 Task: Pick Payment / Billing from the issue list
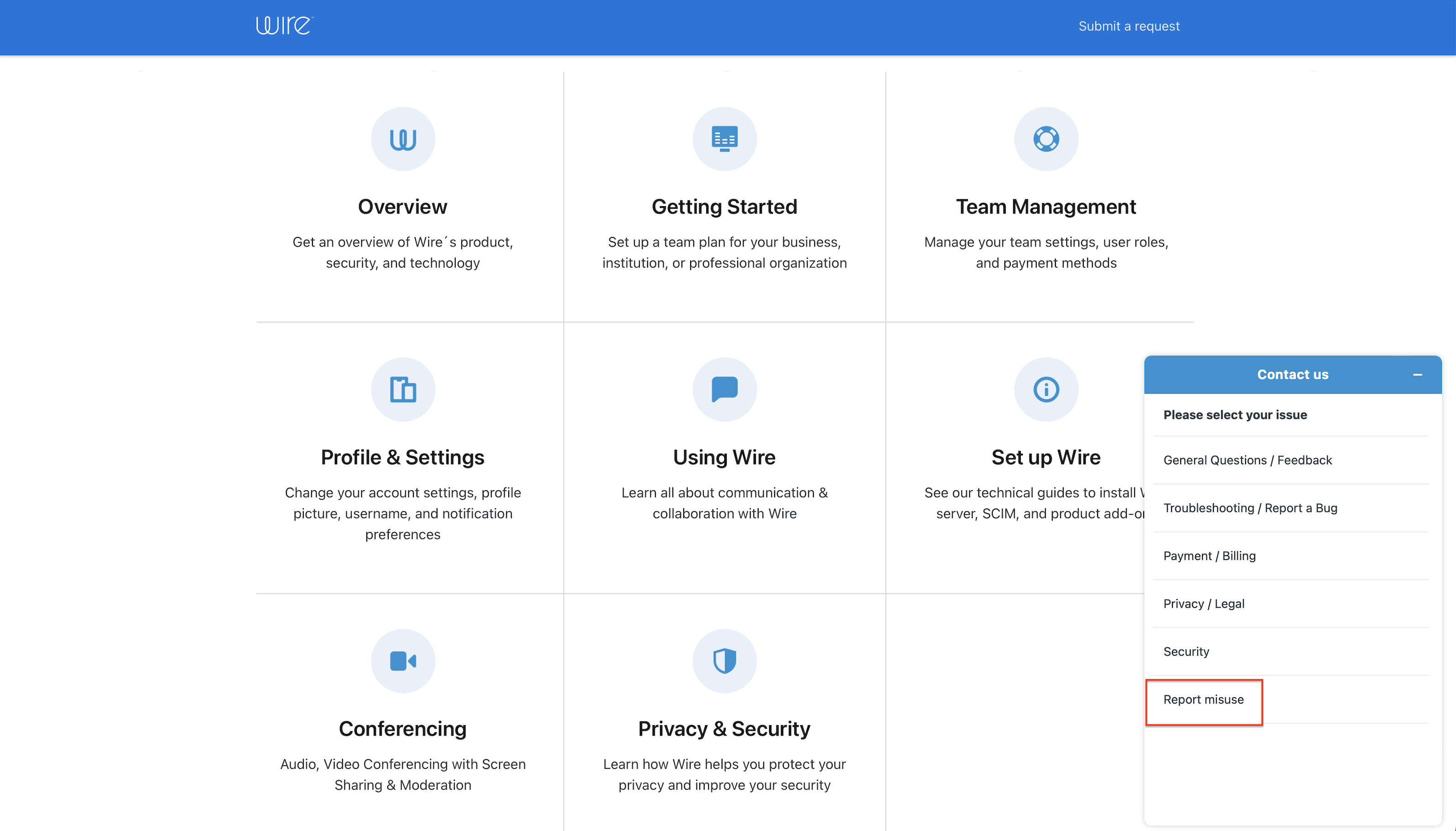(x=1209, y=555)
